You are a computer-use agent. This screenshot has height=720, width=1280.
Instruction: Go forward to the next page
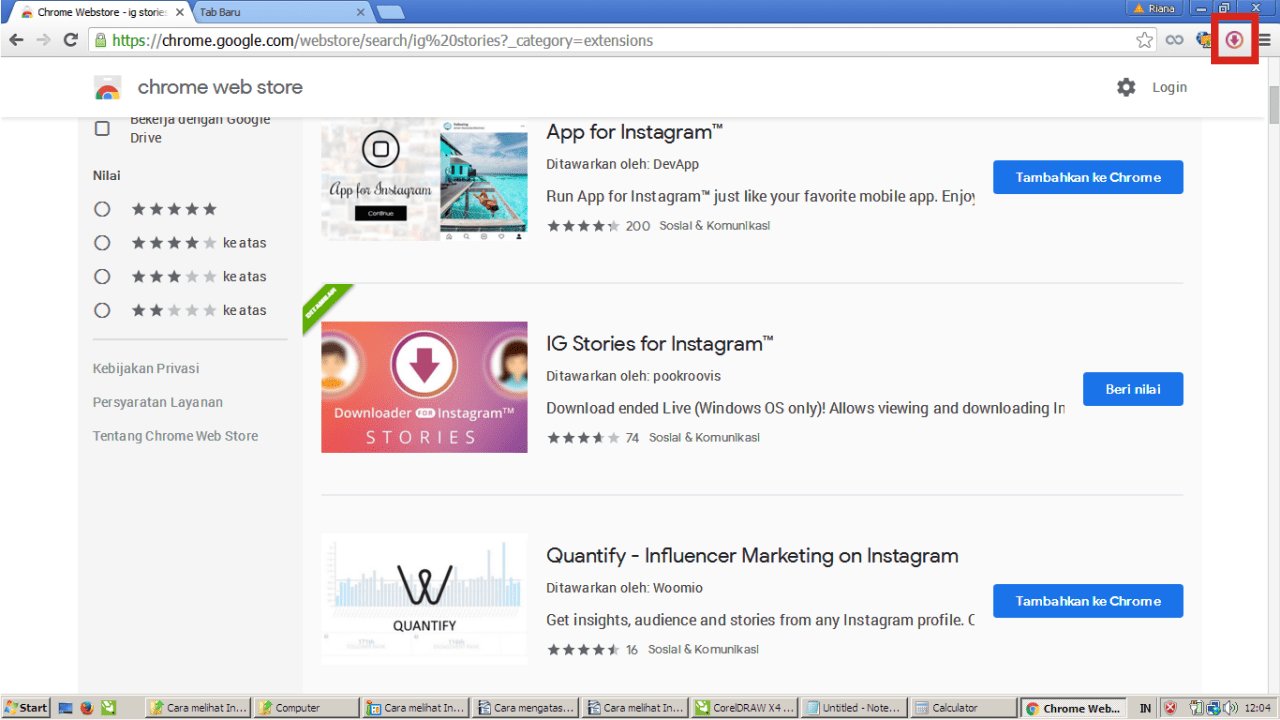[x=43, y=40]
